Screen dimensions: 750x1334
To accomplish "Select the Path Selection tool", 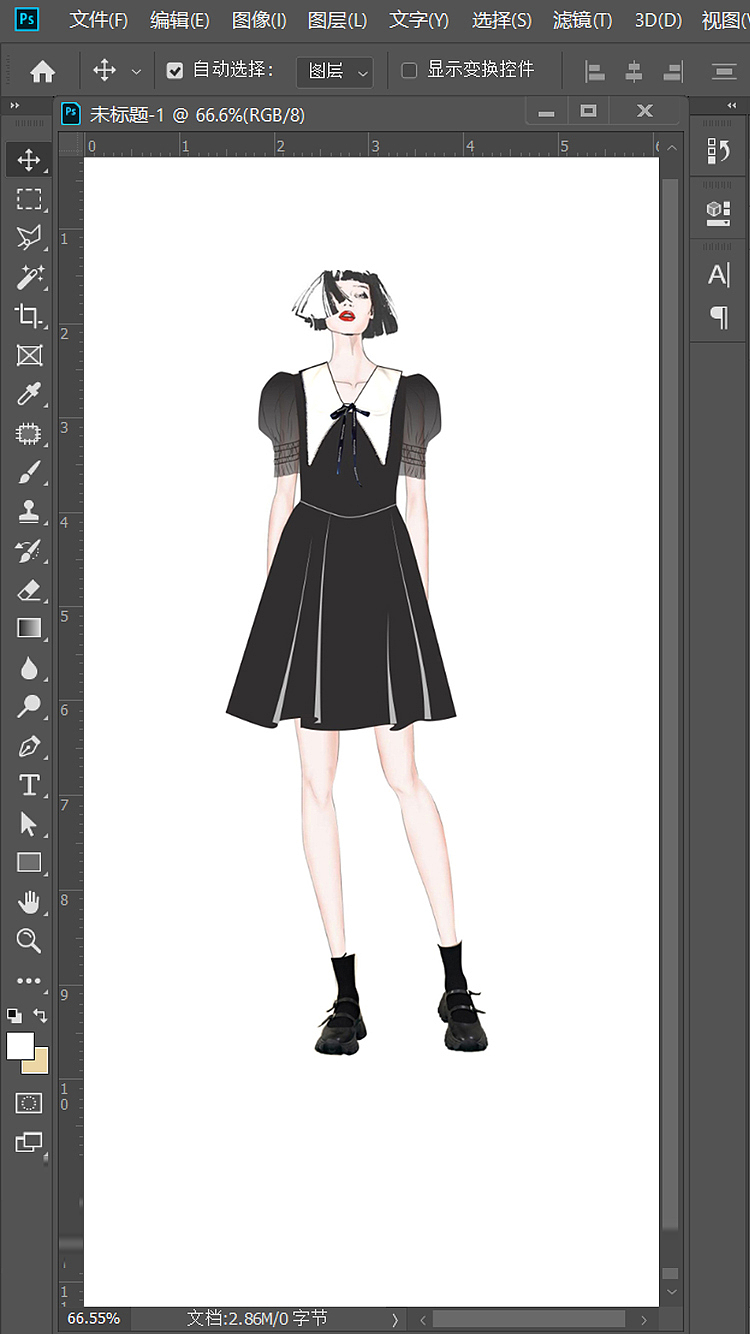I will (x=29, y=824).
